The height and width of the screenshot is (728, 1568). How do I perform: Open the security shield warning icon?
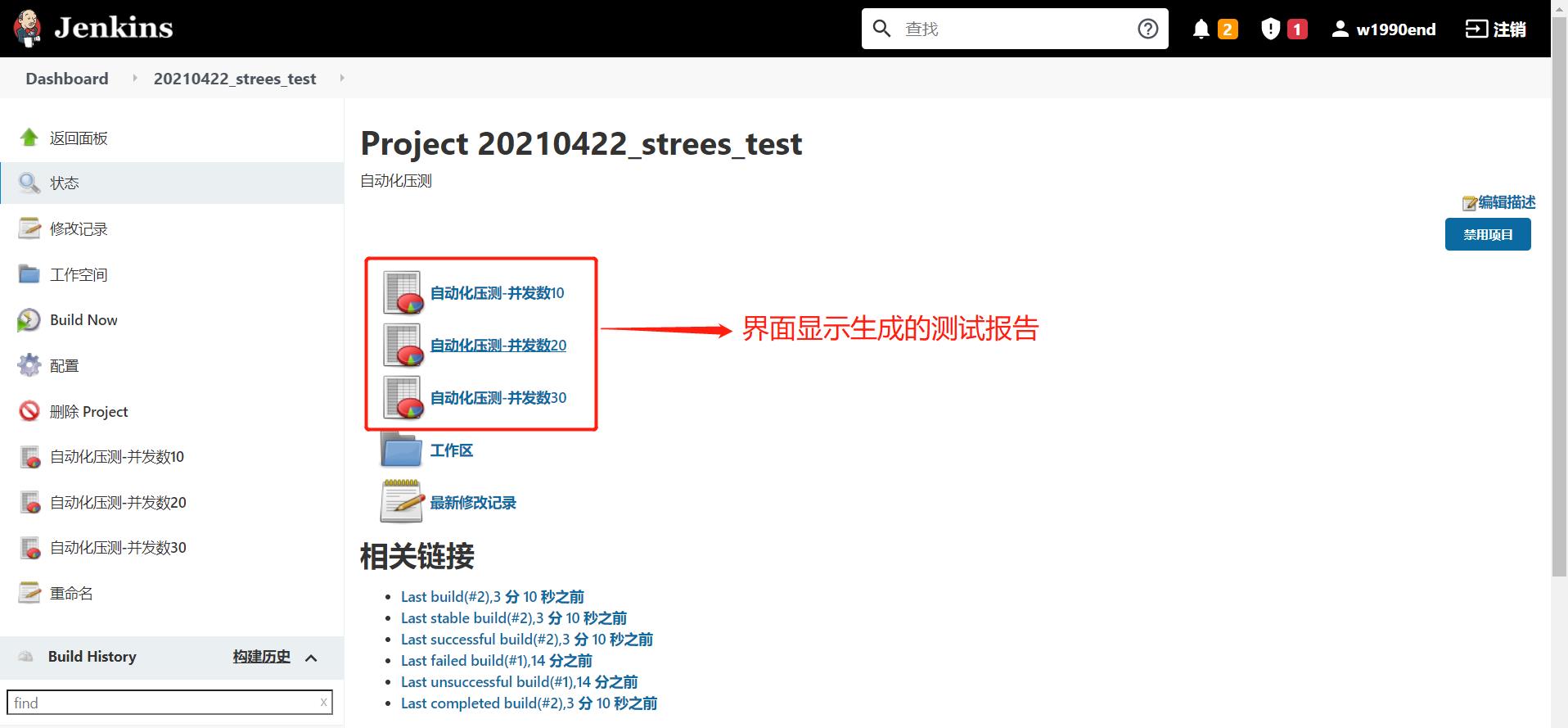1270,29
